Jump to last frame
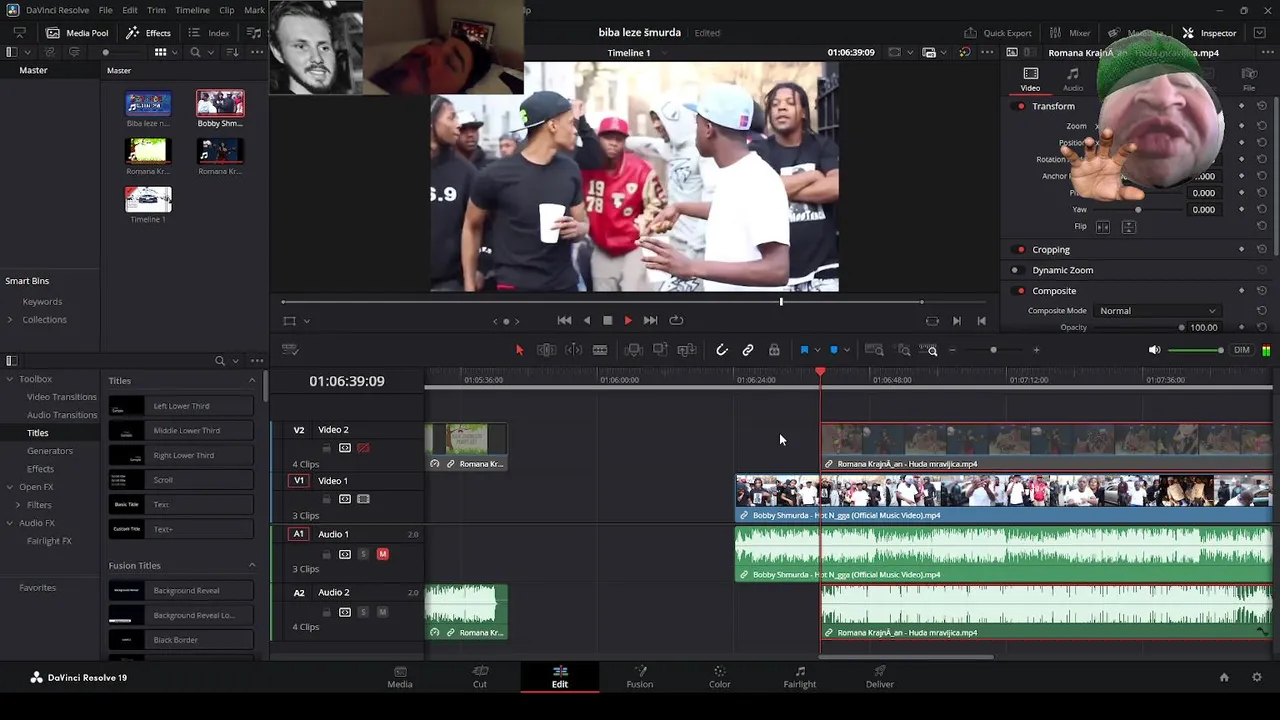 pyautogui.click(x=650, y=320)
